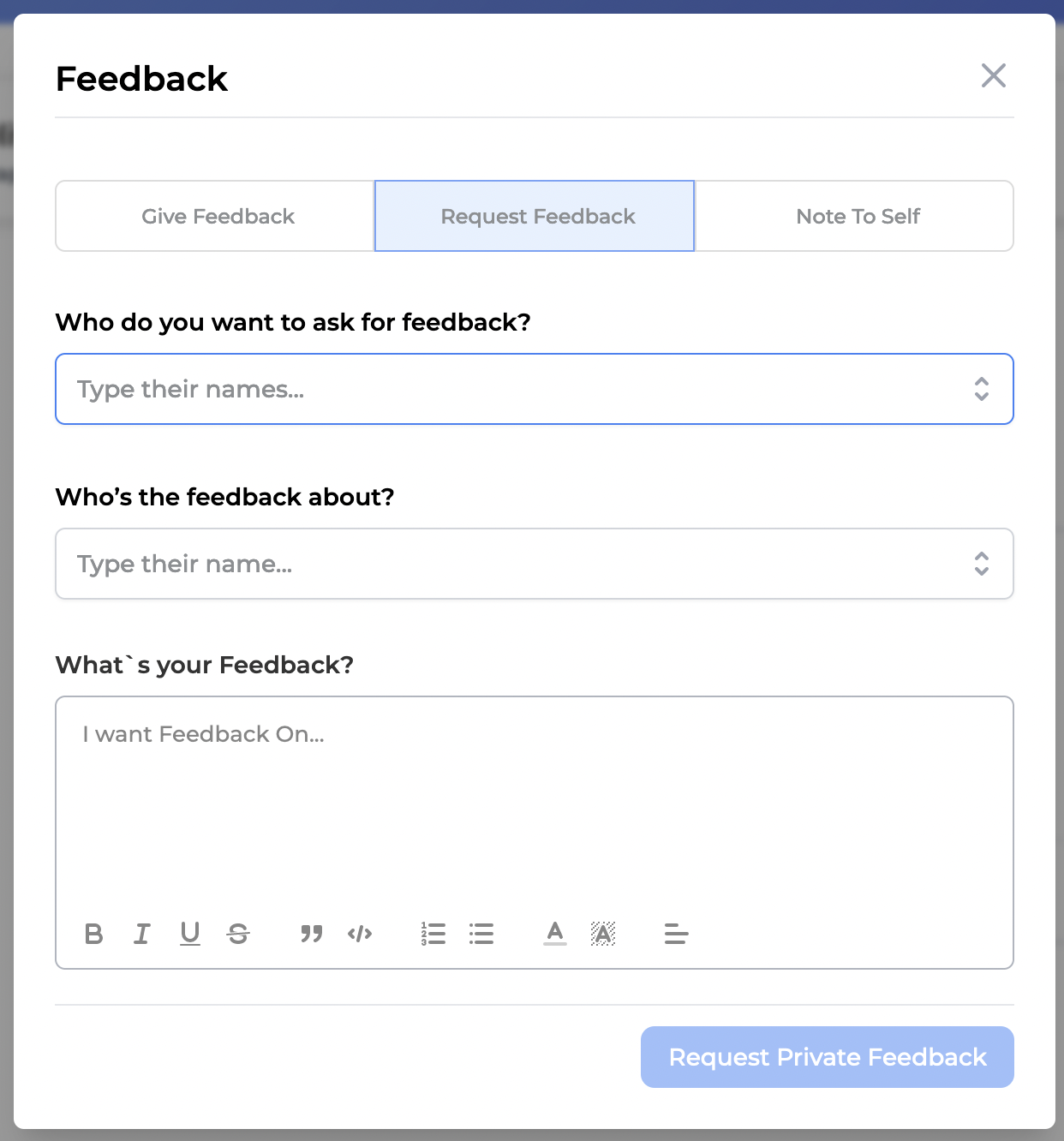Screen dimensions: 1064x1141
Task: Apply italic formatting to text
Action: [142, 934]
